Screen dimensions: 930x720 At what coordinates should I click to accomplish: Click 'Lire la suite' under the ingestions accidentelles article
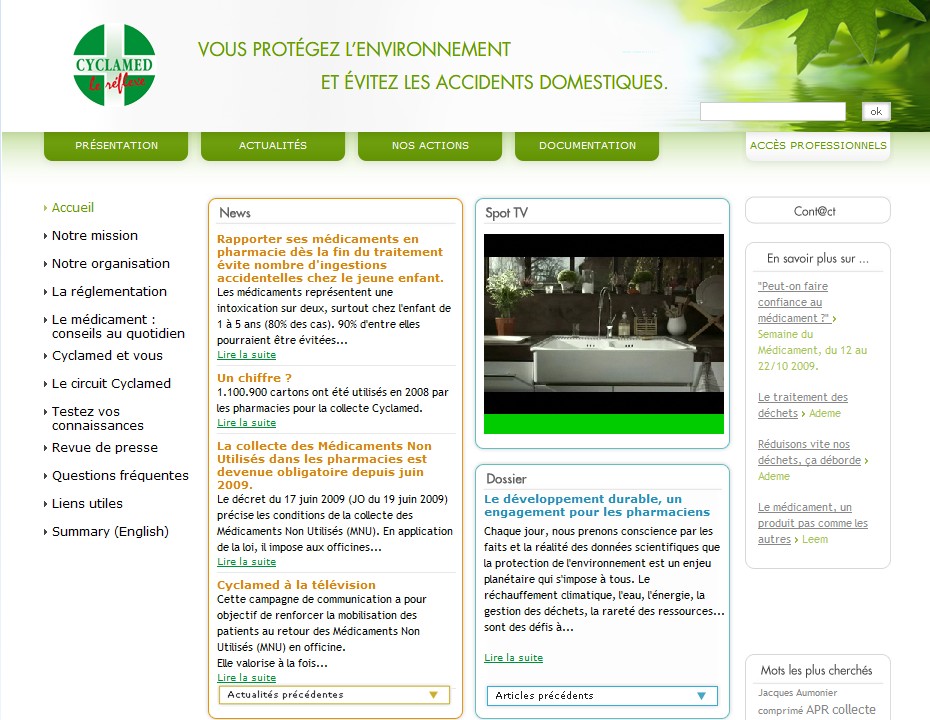pos(246,355)
